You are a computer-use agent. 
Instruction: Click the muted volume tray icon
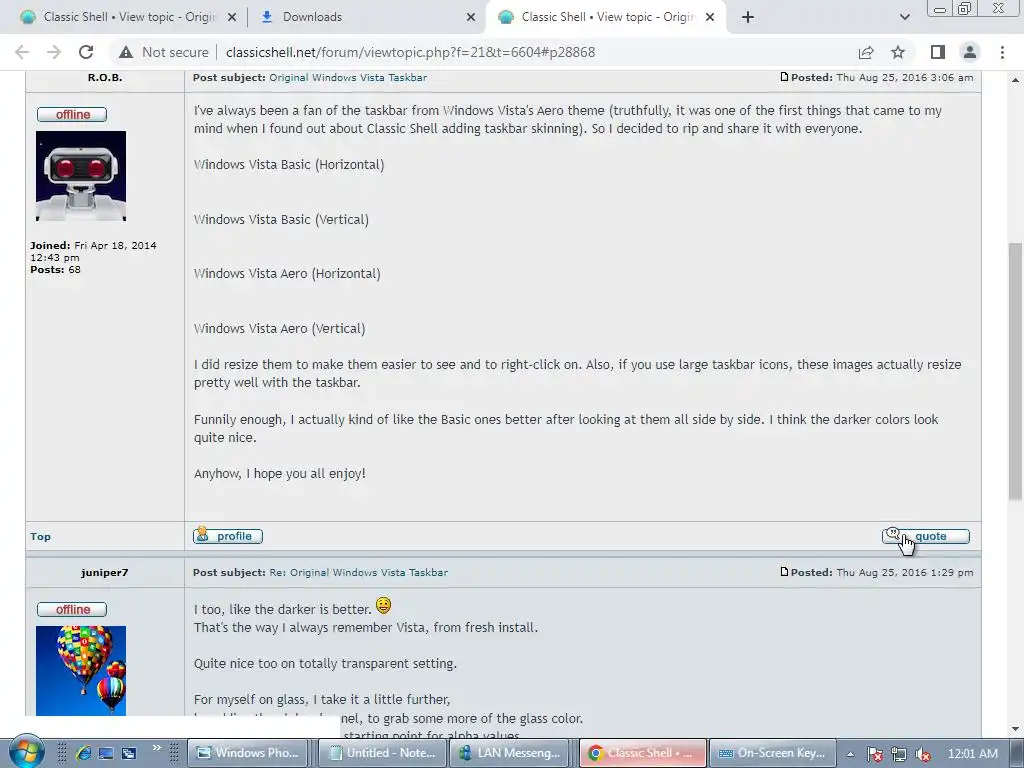[922, 754]
